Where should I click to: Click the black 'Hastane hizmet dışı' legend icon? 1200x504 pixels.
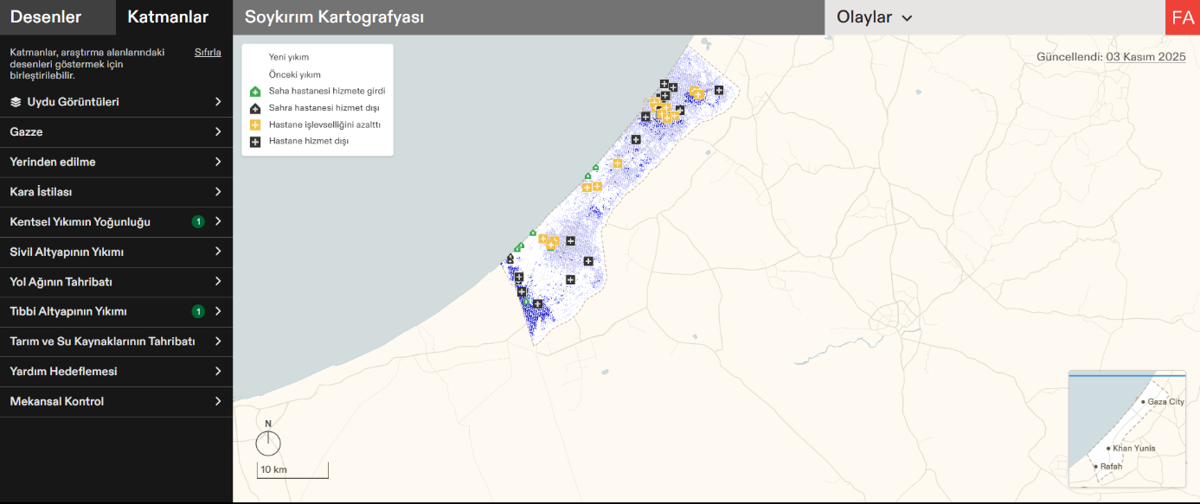255,142
